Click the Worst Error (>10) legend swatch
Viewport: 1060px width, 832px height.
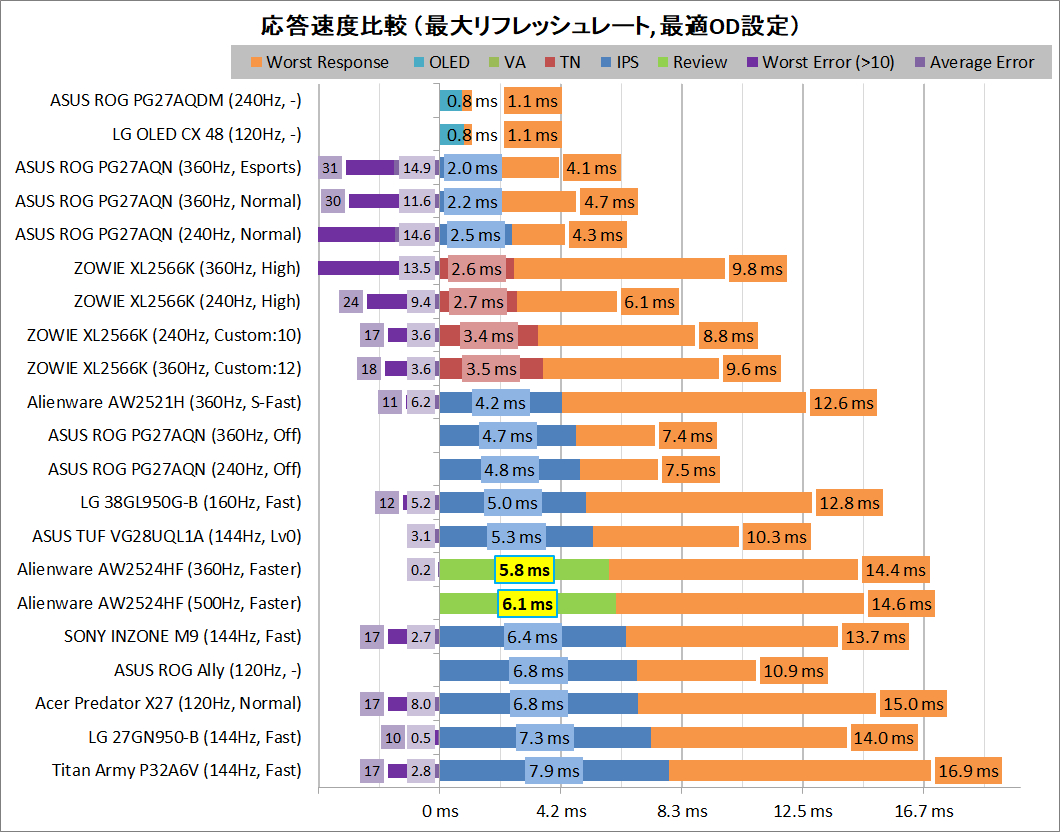(752, 63)
